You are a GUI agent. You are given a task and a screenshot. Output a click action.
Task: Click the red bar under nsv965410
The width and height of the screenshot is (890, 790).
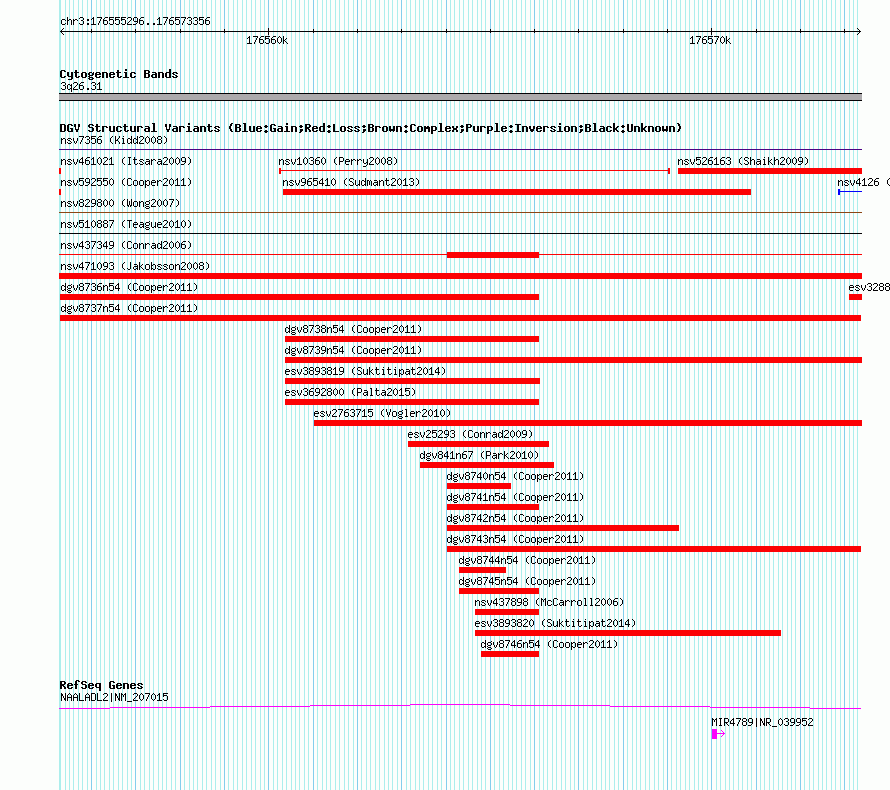517,192
